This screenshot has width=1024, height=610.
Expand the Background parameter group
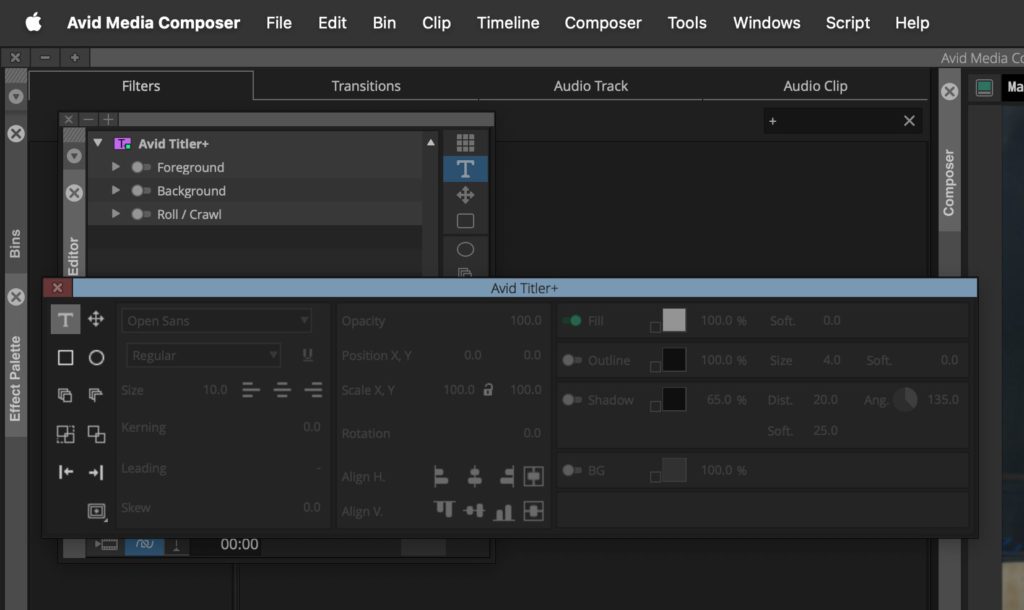(x=116, y=190)
